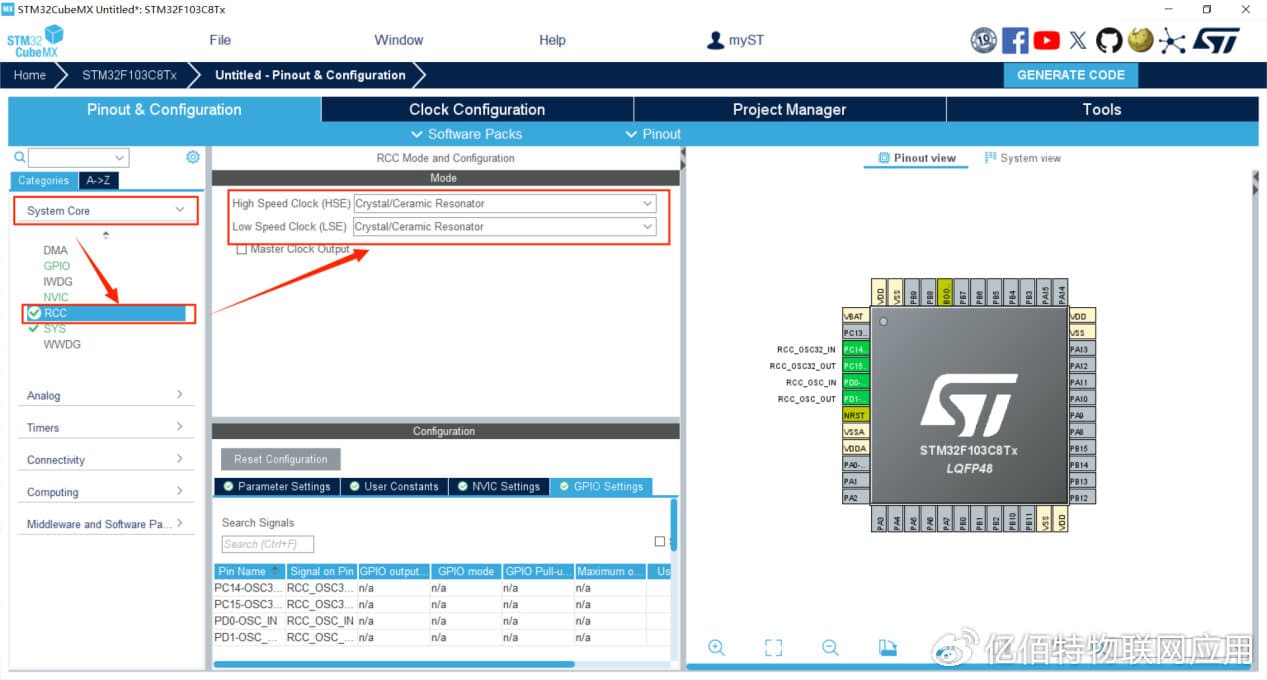The width and height of the screenshot is (1267, 680).
Task: Click the settings gear beside the search box
Action: (193, 157)
